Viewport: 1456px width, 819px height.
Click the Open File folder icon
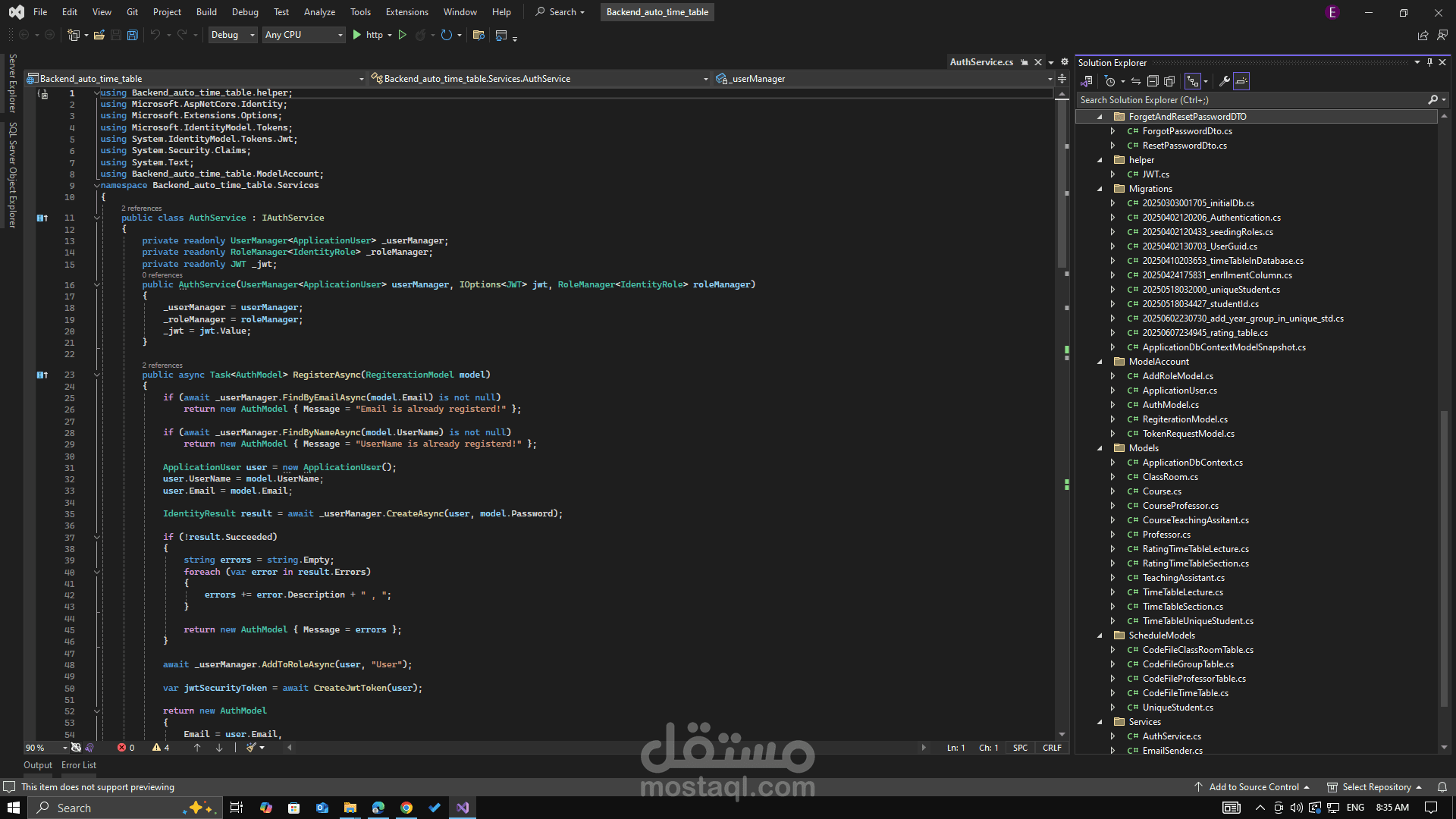click(99, 35)
